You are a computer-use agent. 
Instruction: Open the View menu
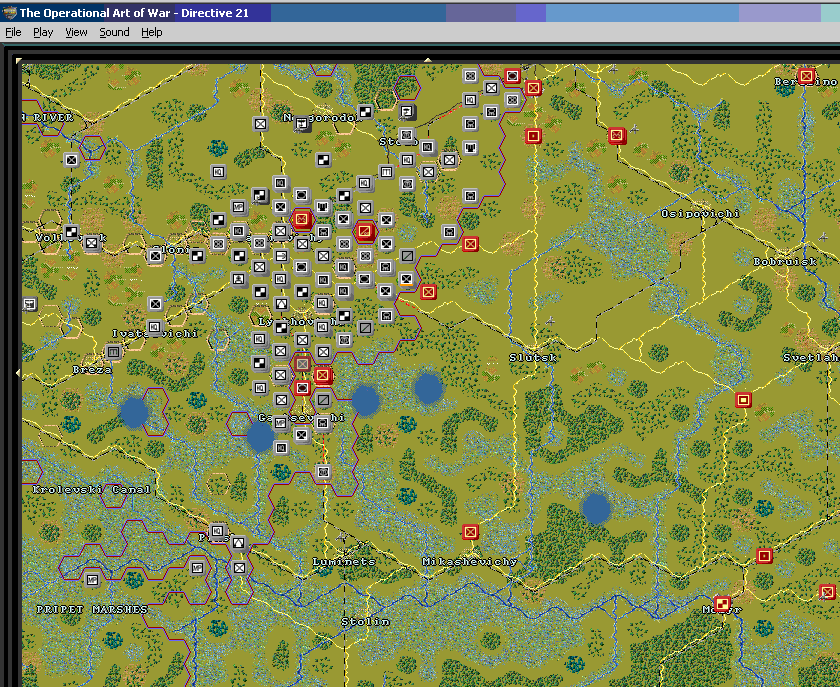click(x=76, y=32)
